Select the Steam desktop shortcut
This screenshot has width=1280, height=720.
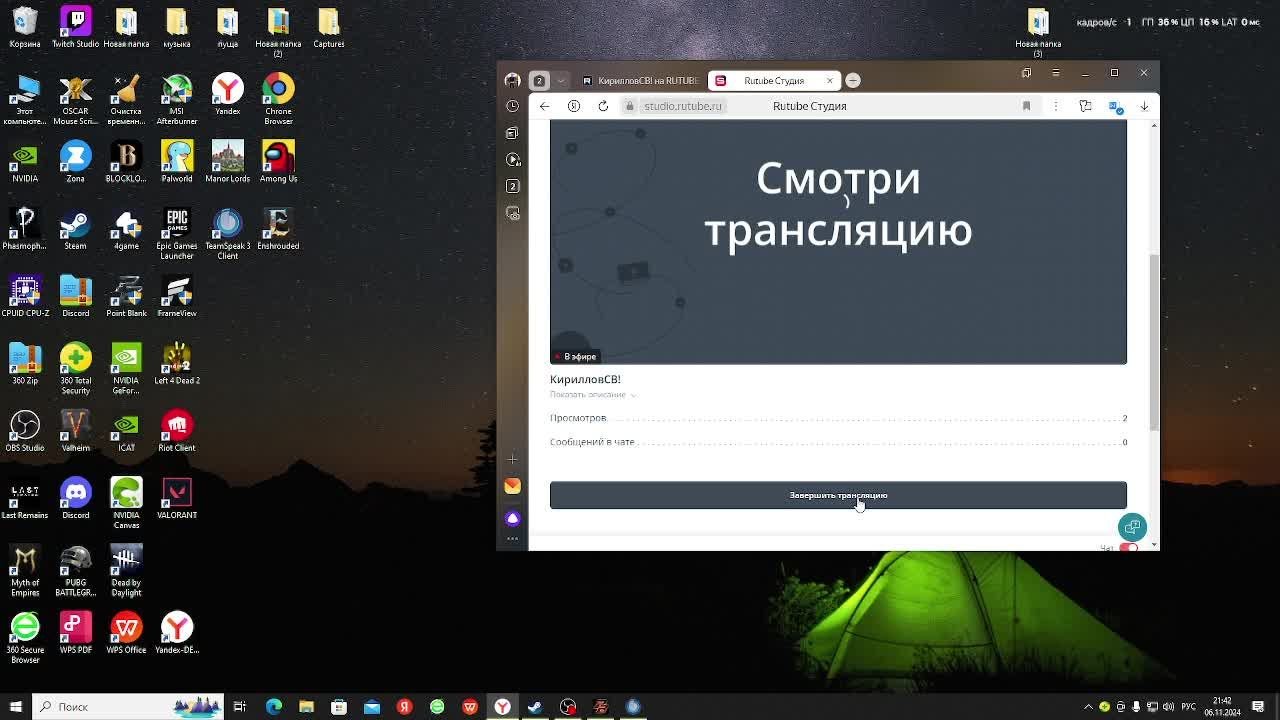(76, 229)
